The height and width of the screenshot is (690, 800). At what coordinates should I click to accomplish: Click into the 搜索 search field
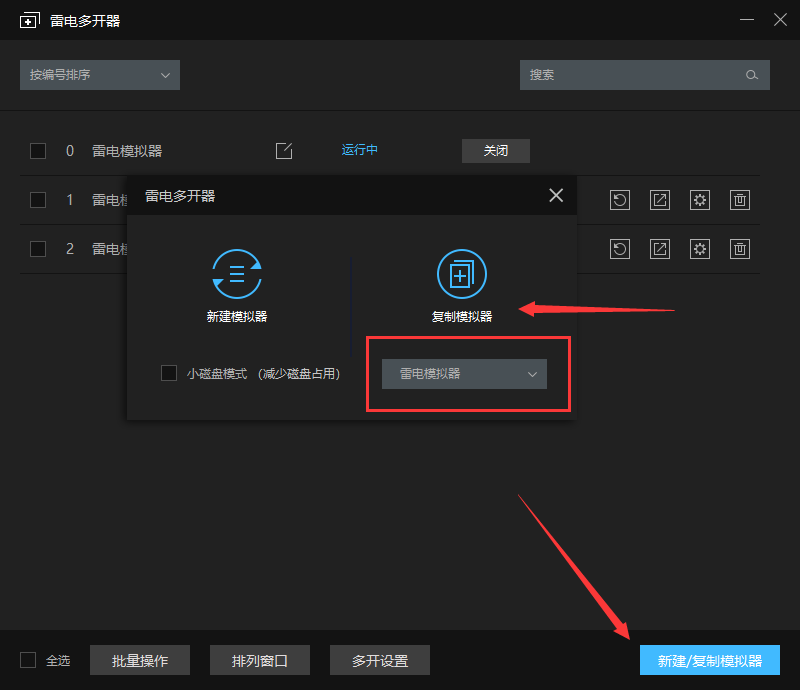point(630,75)
